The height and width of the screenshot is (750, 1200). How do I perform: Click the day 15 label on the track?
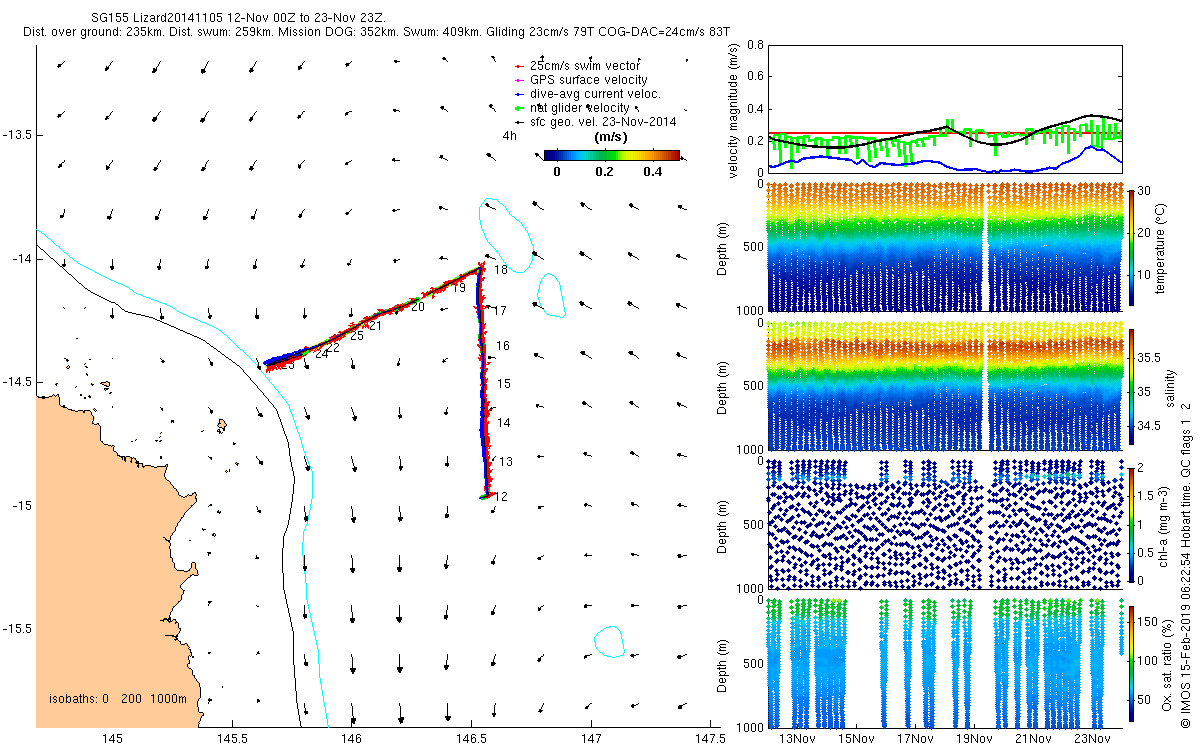(x=504, y=384)
